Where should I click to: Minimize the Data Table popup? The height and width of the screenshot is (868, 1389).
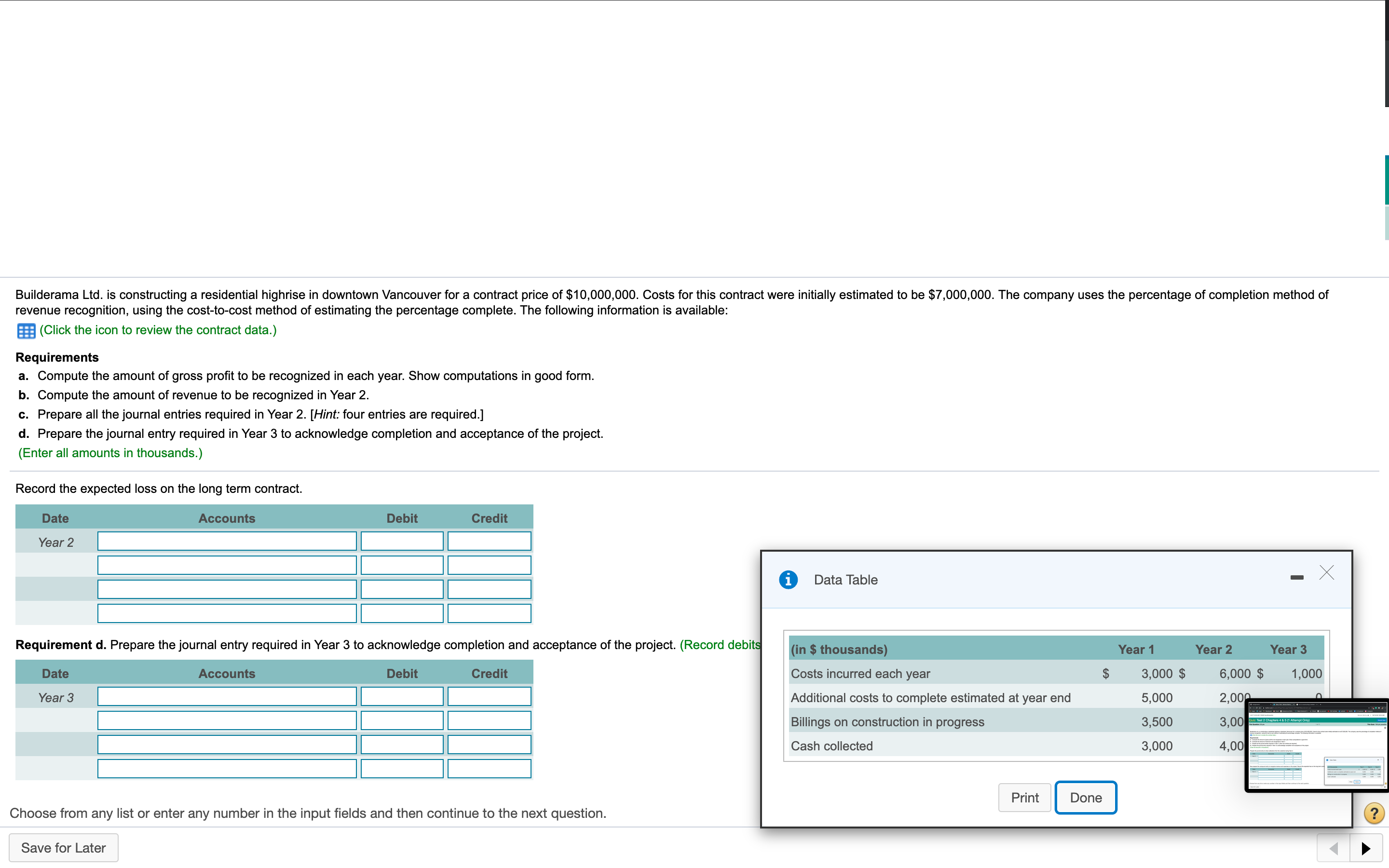click(x=1296, y=577)
